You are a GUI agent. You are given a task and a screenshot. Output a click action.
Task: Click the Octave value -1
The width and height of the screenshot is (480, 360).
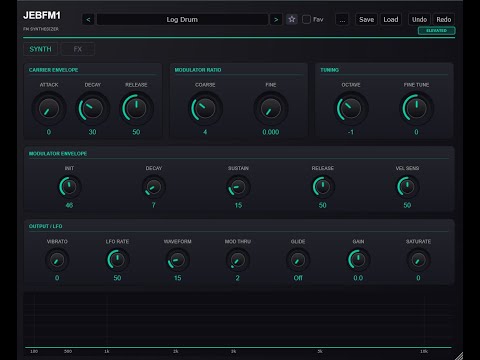tap(351, 132)
